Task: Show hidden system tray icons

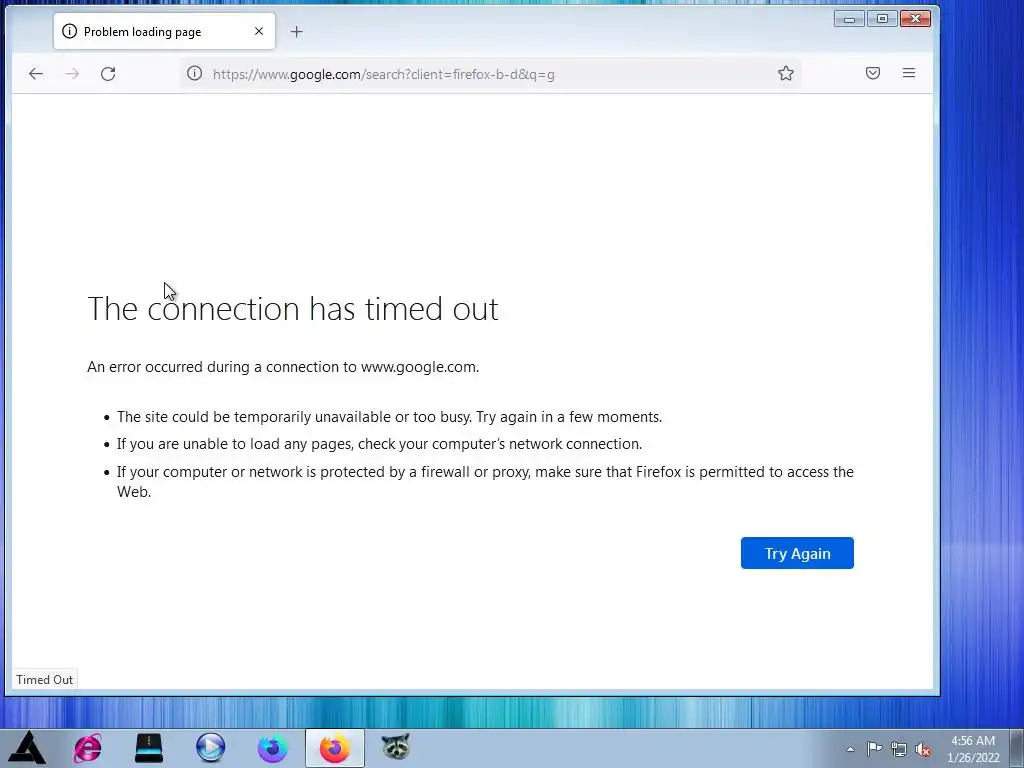Action: click(850, 749)
